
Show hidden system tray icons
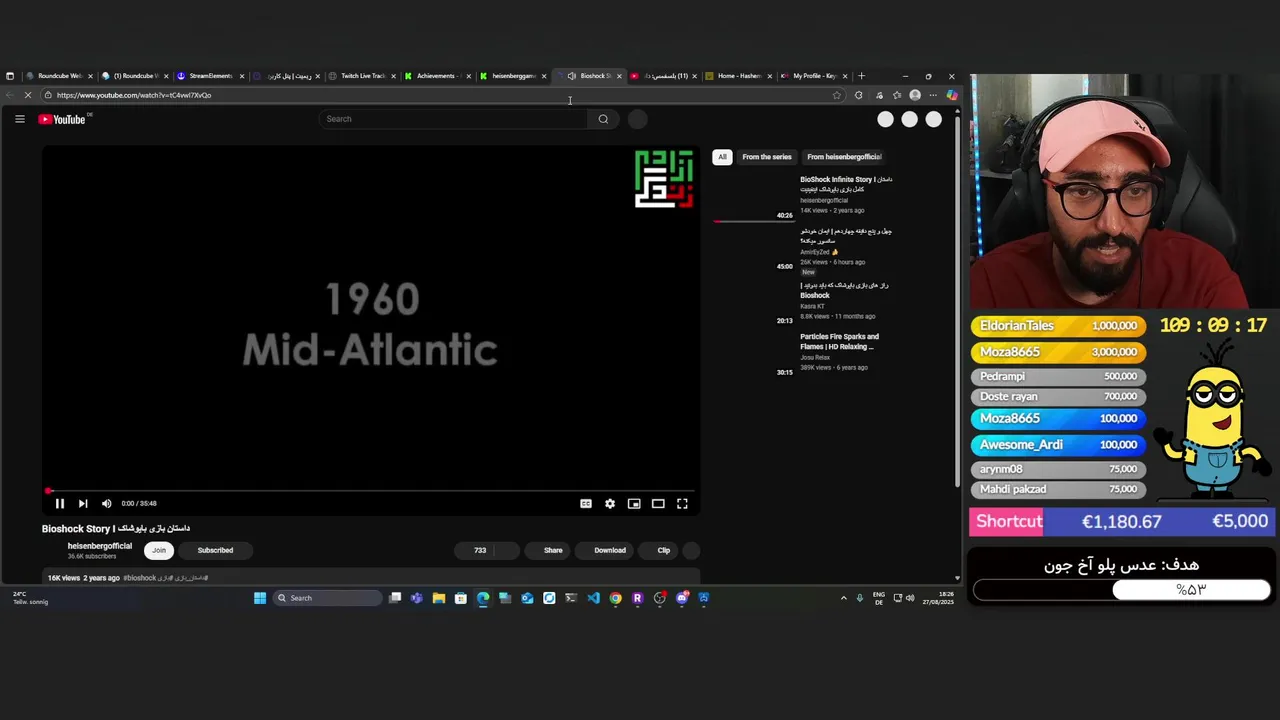point(843,598)
